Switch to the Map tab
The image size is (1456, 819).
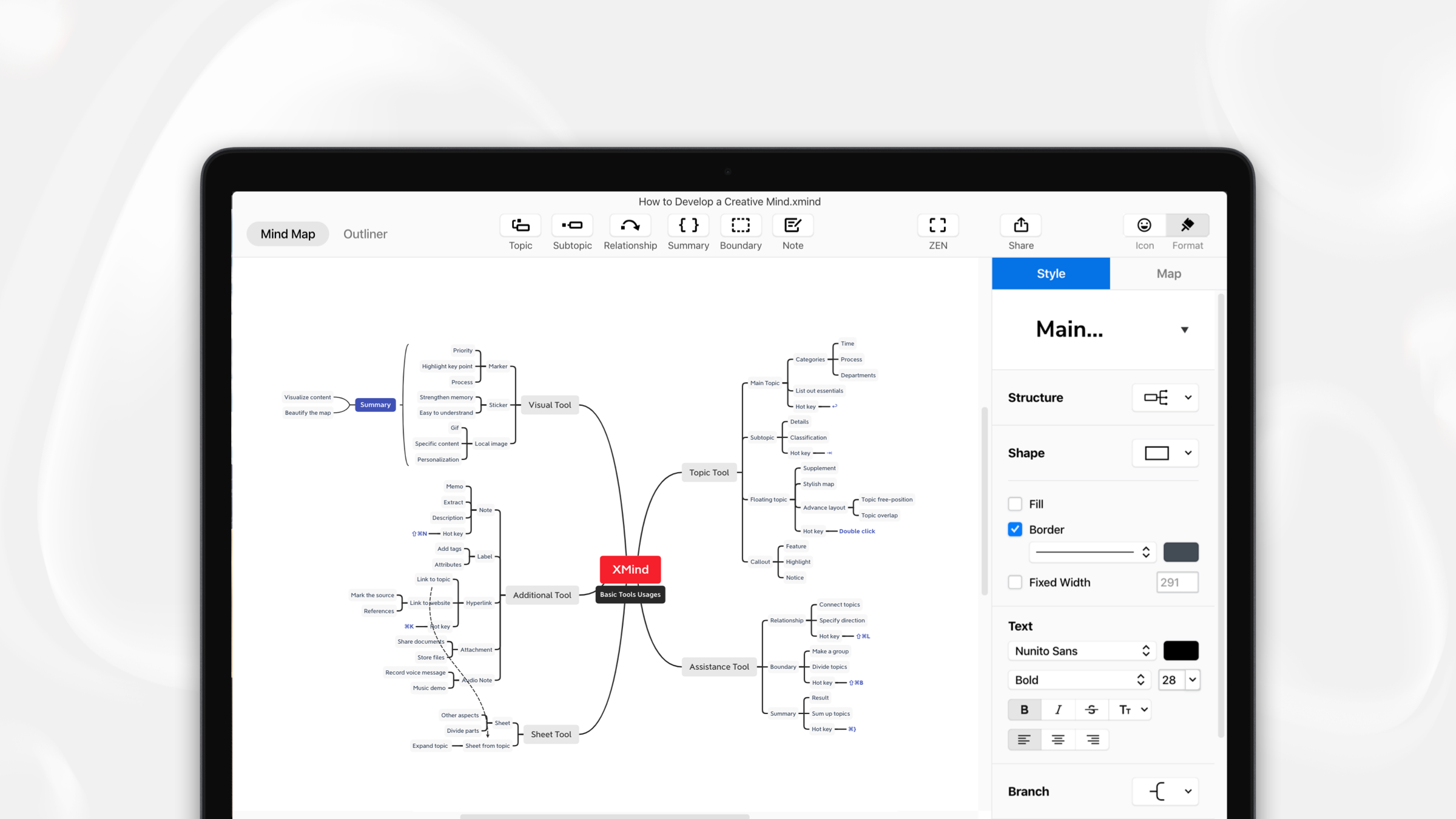pyautogui.click(x=1168, y=274)
